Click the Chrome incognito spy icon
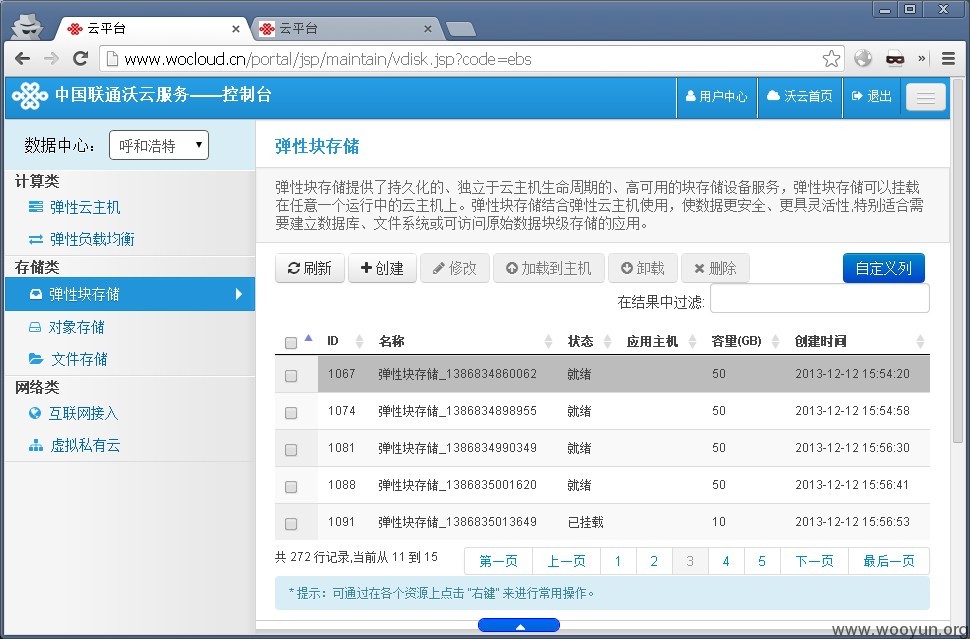Viewport: 970px width, 639px height. (x=27, y=27)
